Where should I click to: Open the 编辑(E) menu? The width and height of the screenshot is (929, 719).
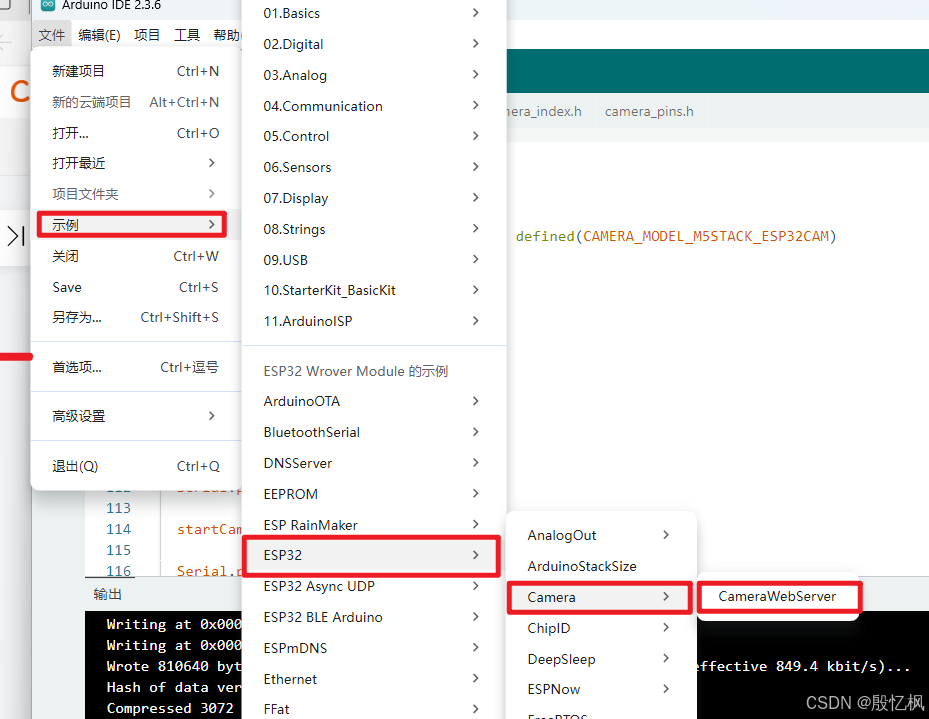[99, 36]
